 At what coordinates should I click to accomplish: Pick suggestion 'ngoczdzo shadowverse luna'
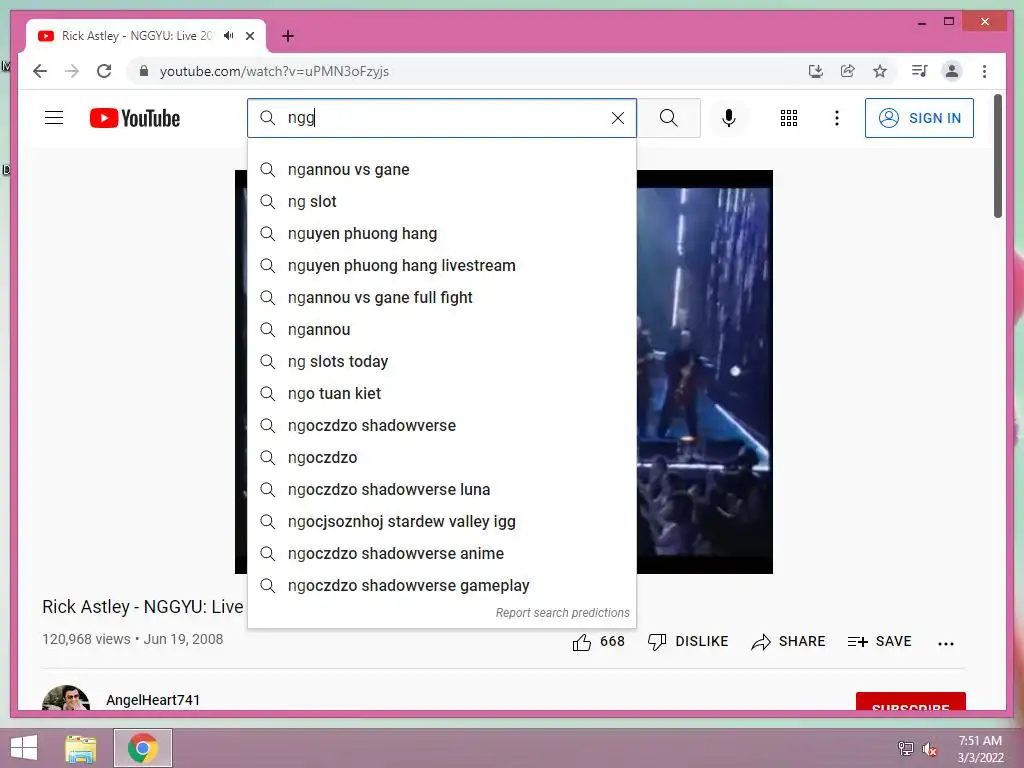(442, 490)
